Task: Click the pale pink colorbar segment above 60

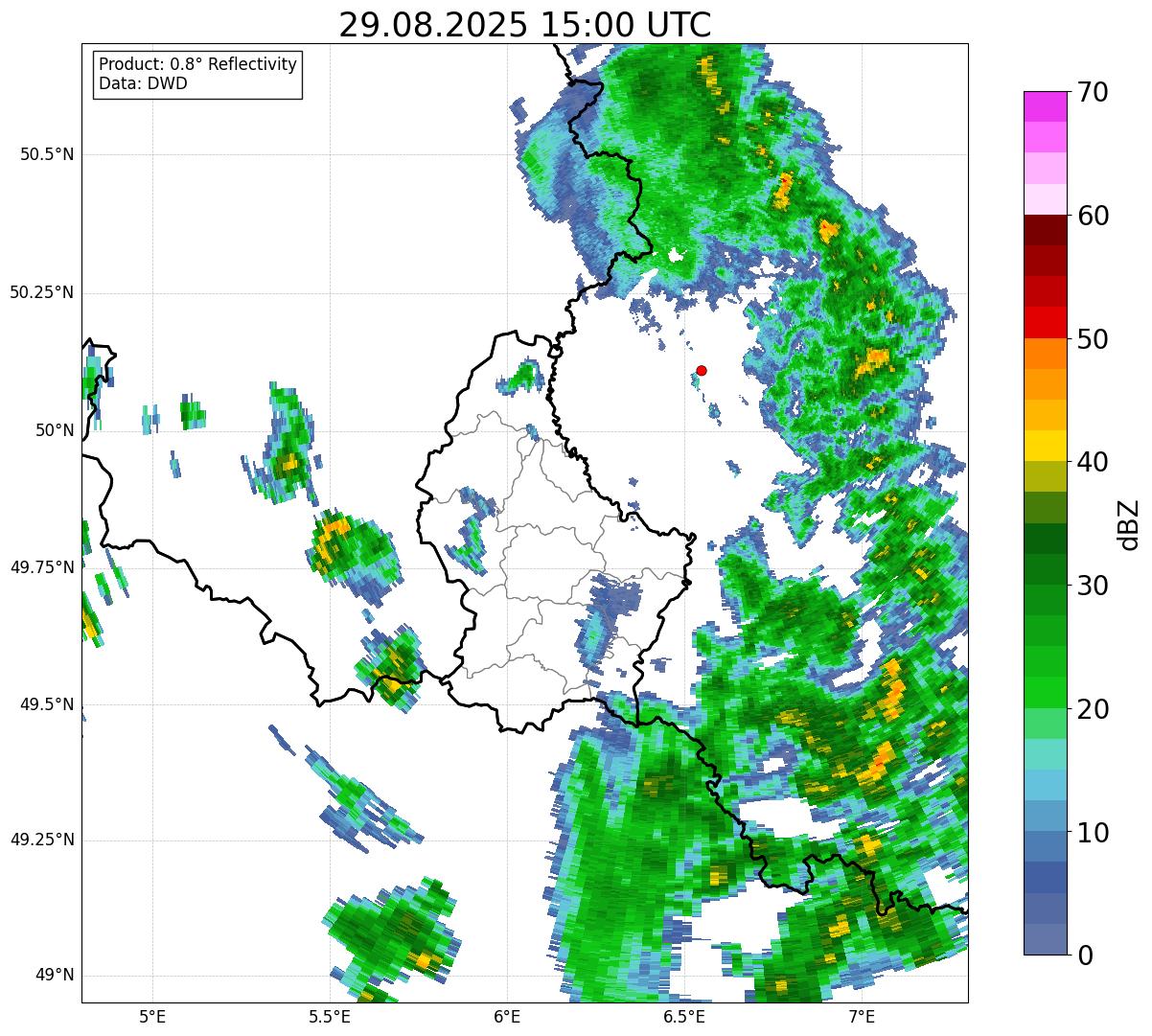Action: tap(1045, 199)
